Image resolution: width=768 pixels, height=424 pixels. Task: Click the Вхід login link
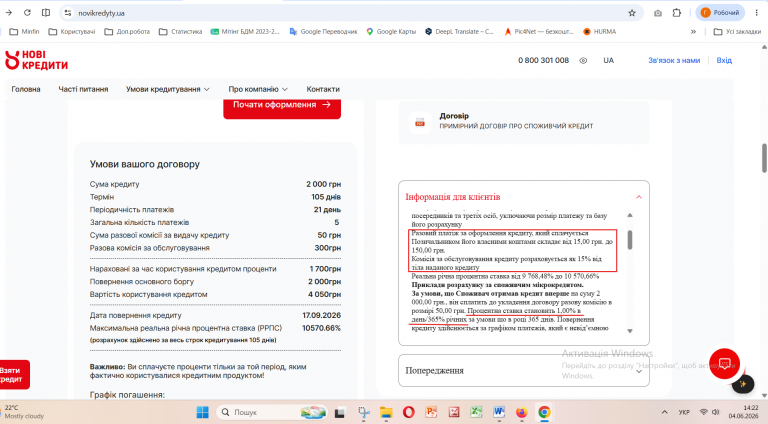[x=724, y=60]
